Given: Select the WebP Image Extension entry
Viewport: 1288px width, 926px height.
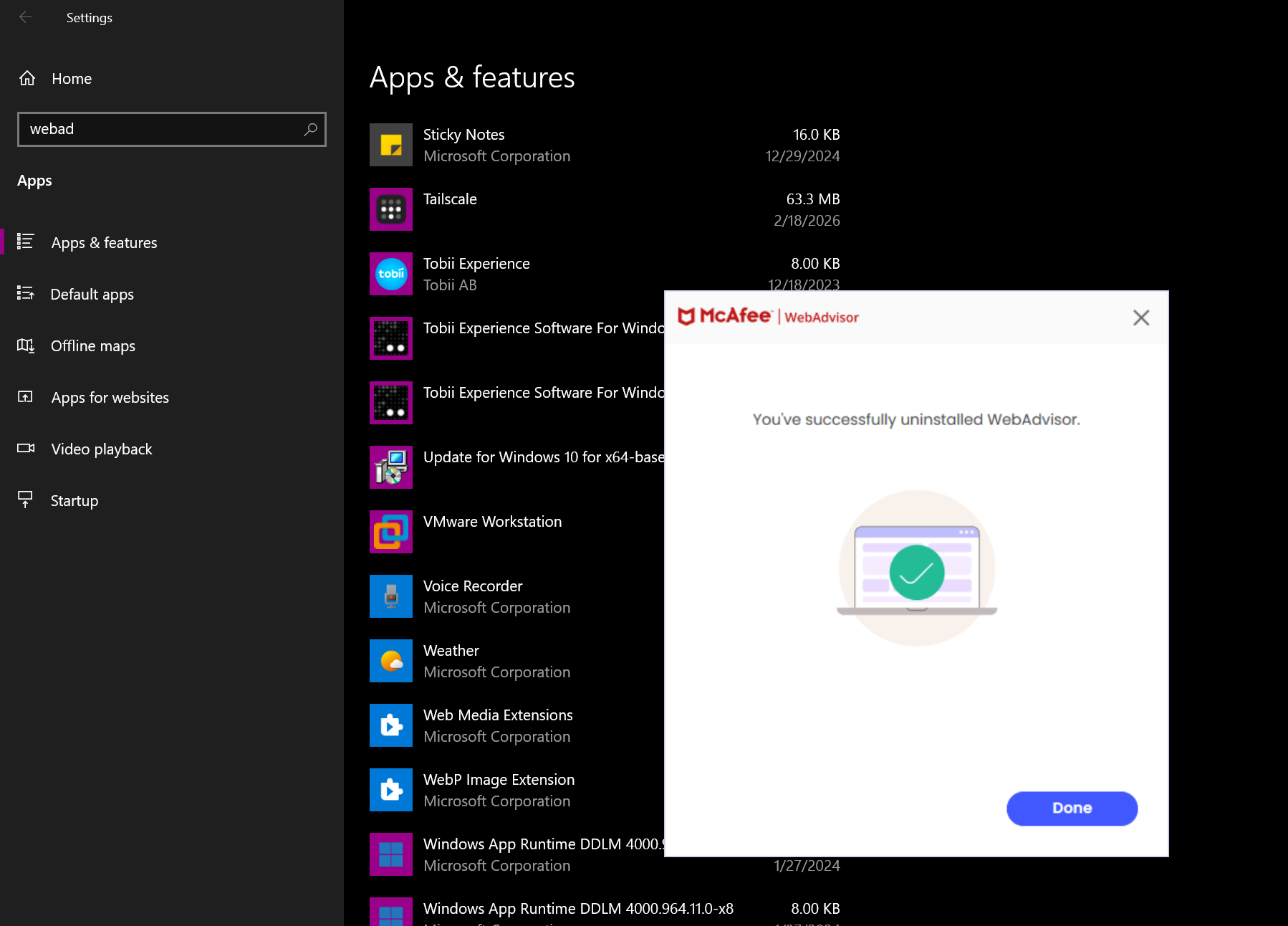Looking at the screenshot, I should 499,779.
